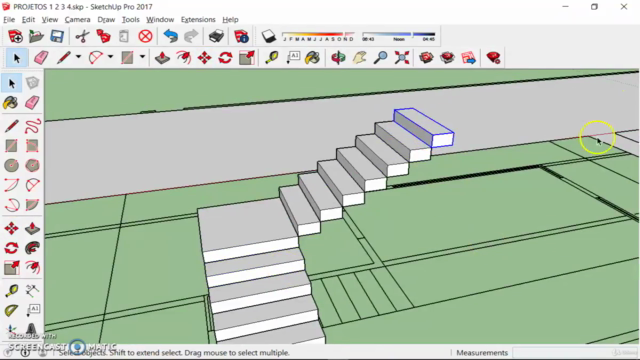Click Send to LayOut icon
This screenshot has height=360, width=640.
pyautogui.click(x=469, y=58)
